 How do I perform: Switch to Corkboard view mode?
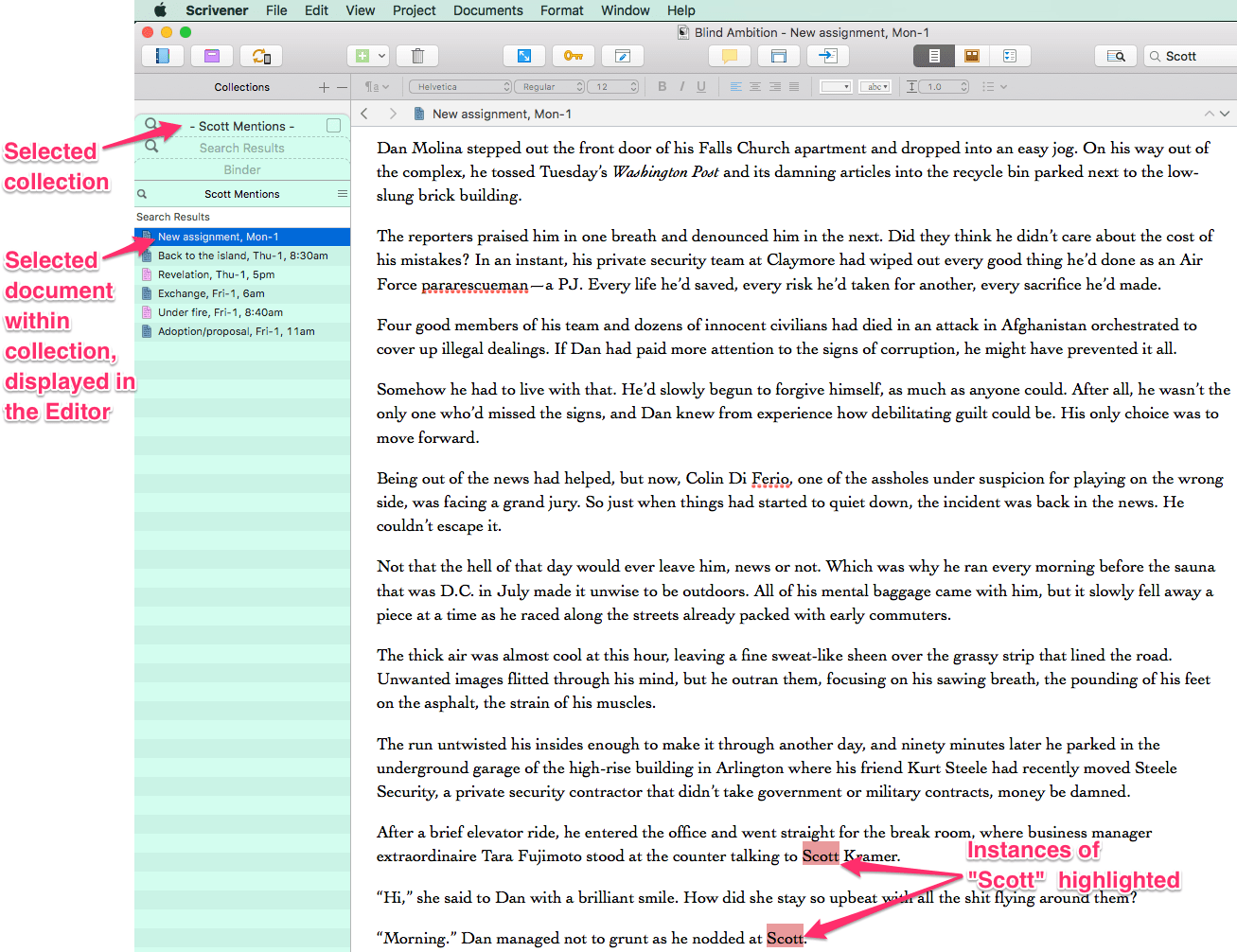[972, 56]
